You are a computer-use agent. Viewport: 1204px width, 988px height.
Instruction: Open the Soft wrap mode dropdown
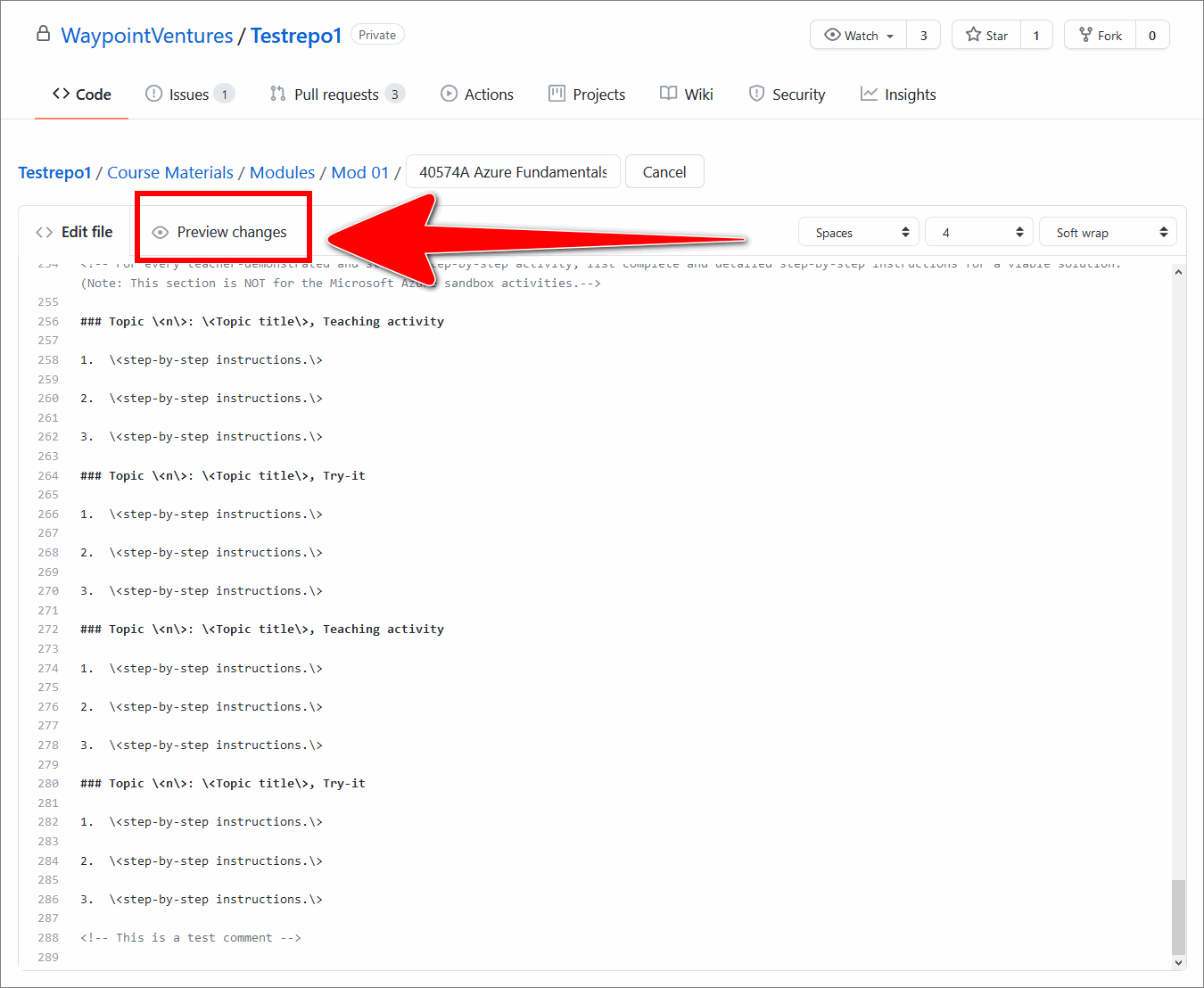pos(1108,233)
